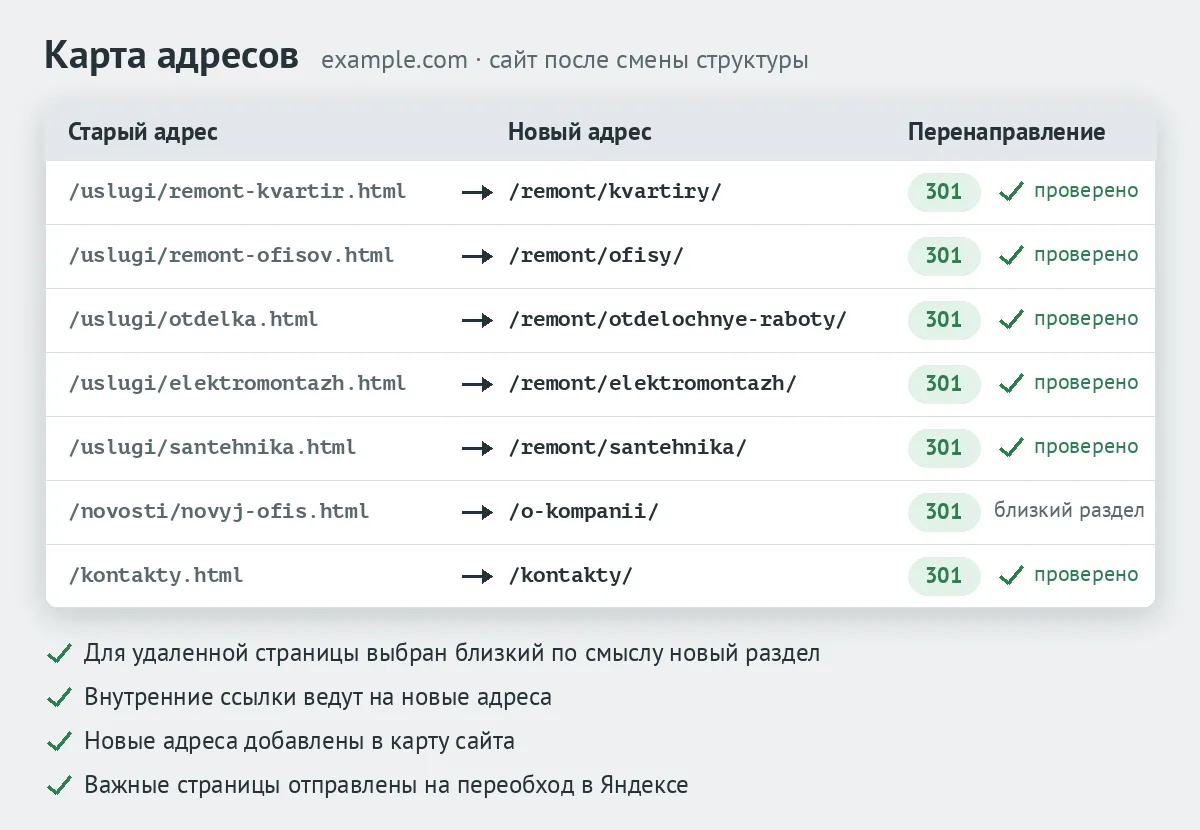The width and height of the screenshot is (1200, 830).
Task: Click the note about переобход в Яндексе
Action: (x=386, y=786)
